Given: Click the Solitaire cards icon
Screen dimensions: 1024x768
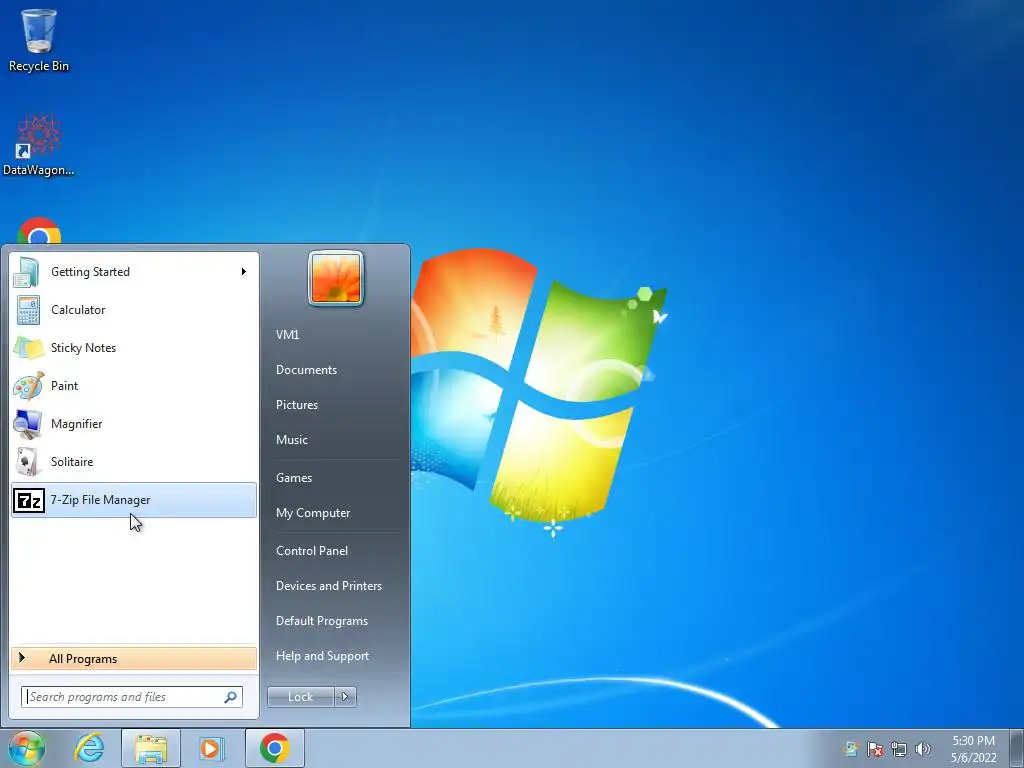Looking at the screenshot, I should [27, 462].
